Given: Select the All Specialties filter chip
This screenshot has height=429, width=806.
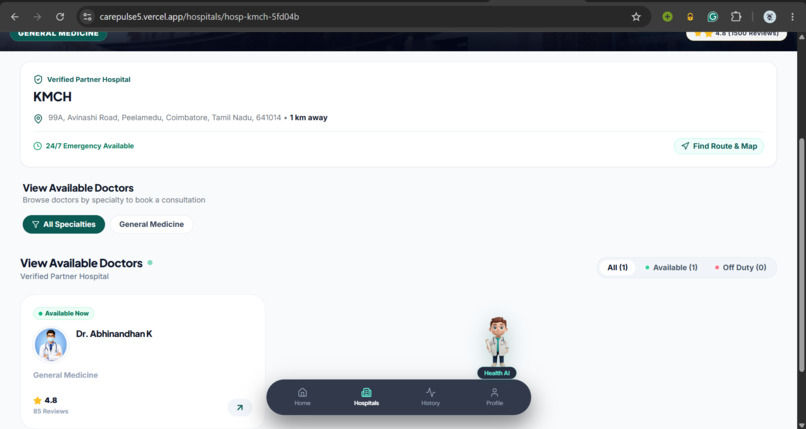Looking at the screenshot, I should pos(64,225).
